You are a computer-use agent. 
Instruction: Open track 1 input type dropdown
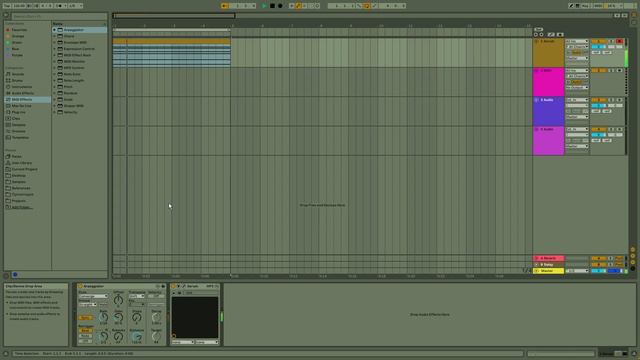click(x=577, y=41)
